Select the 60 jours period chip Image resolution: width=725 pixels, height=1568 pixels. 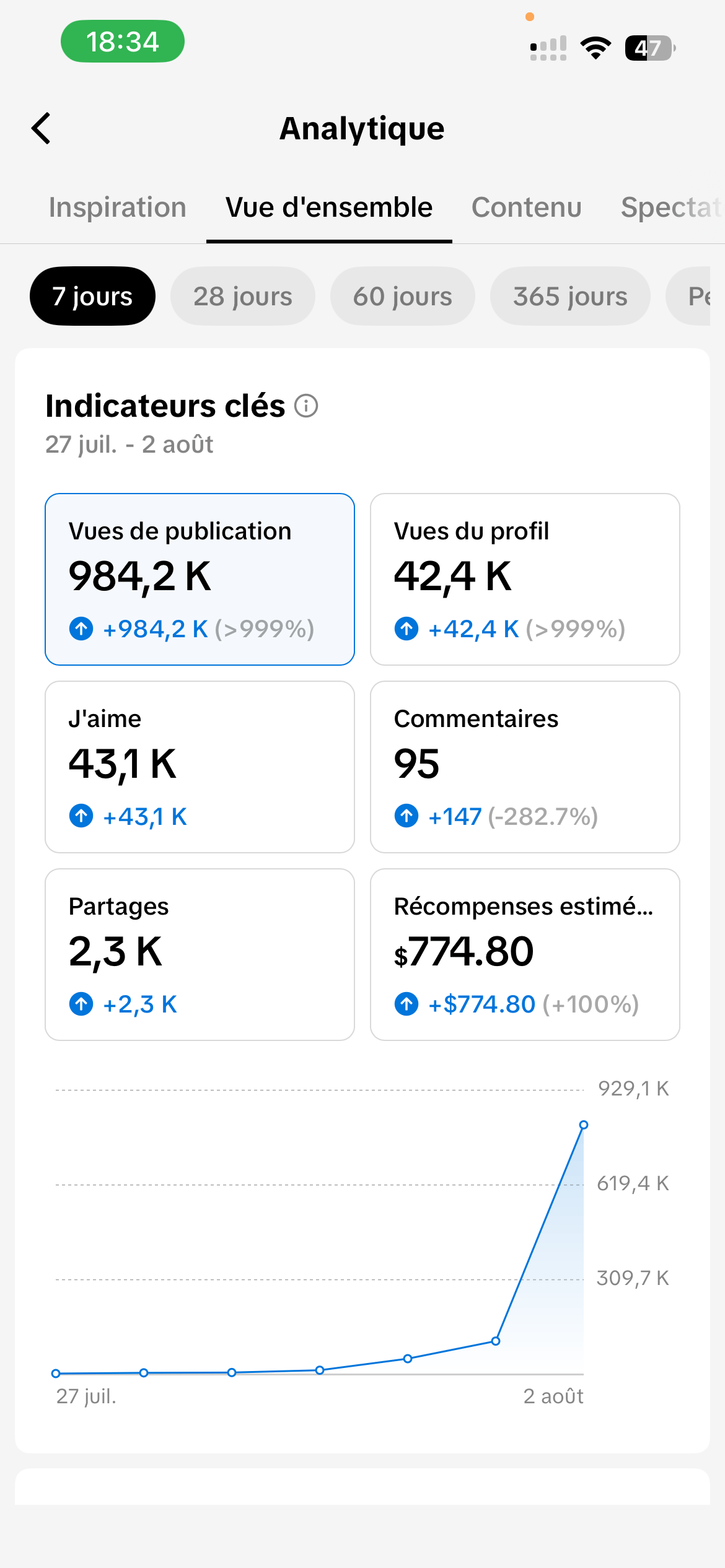403,296
